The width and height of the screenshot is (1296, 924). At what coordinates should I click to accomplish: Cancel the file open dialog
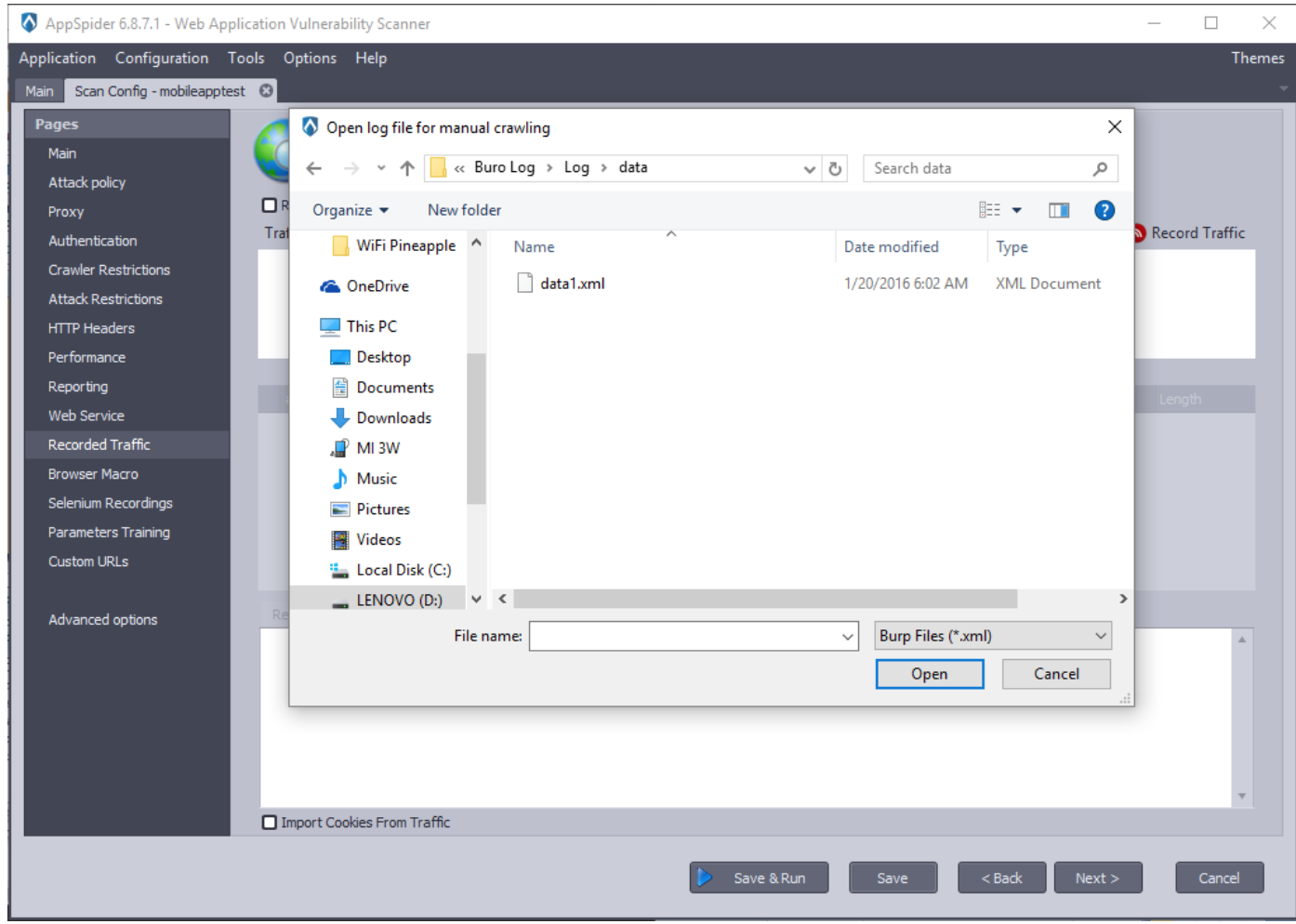(1056, 674)
